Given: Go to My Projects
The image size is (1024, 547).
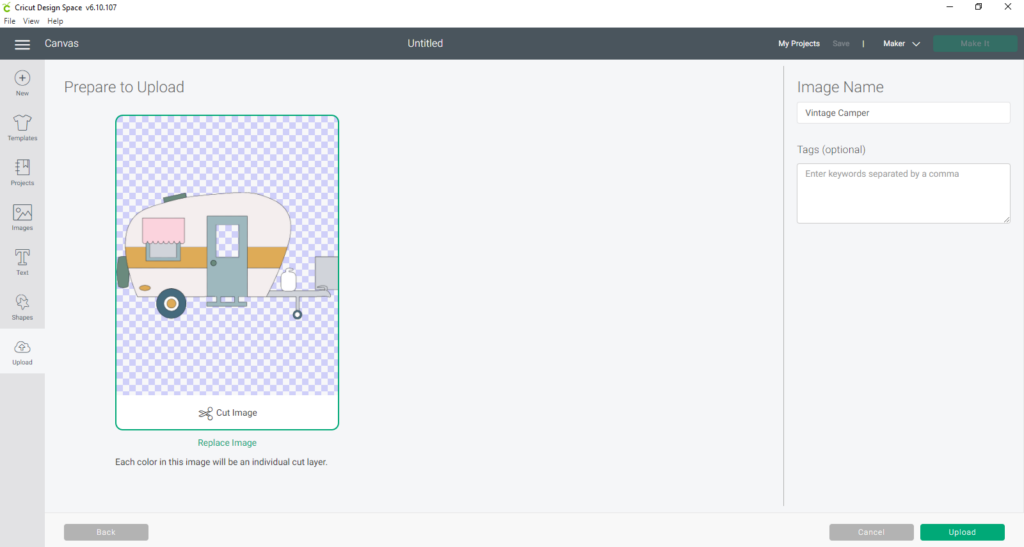Looking at the screenshot, I should pyautogui.click(x=799, y=44).
